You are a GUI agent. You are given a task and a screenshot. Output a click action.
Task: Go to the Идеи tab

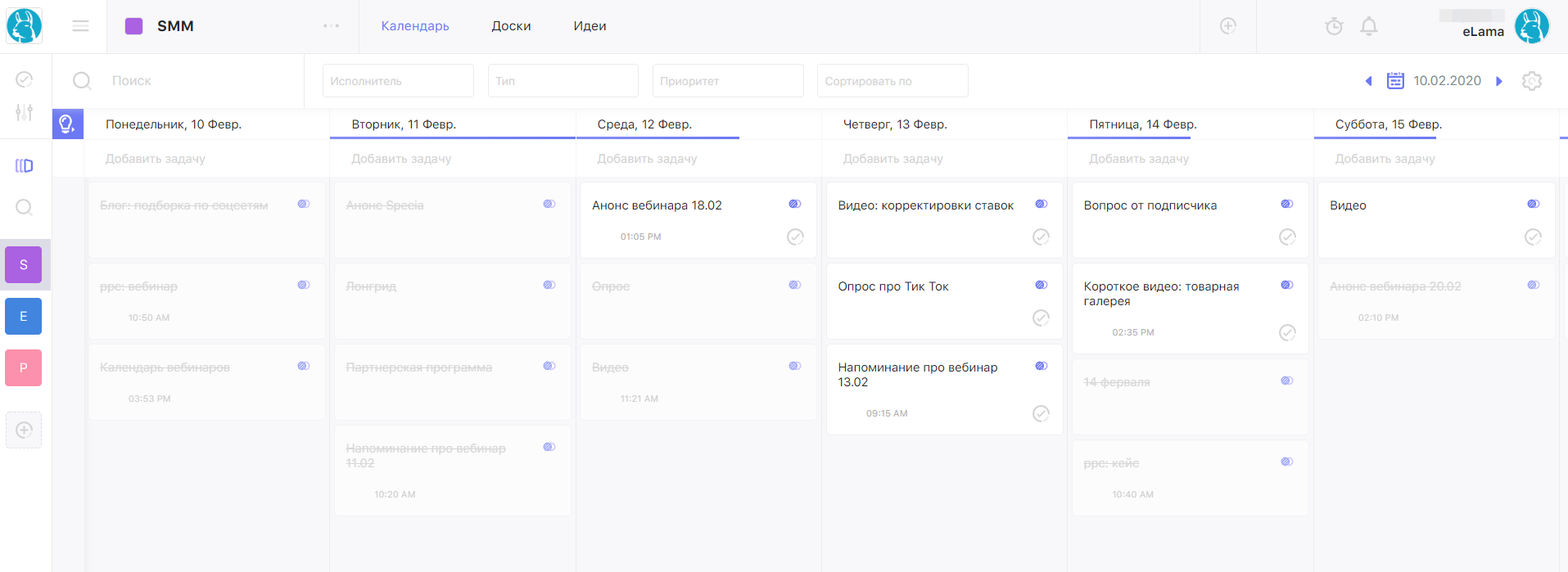tap(590, 26)
